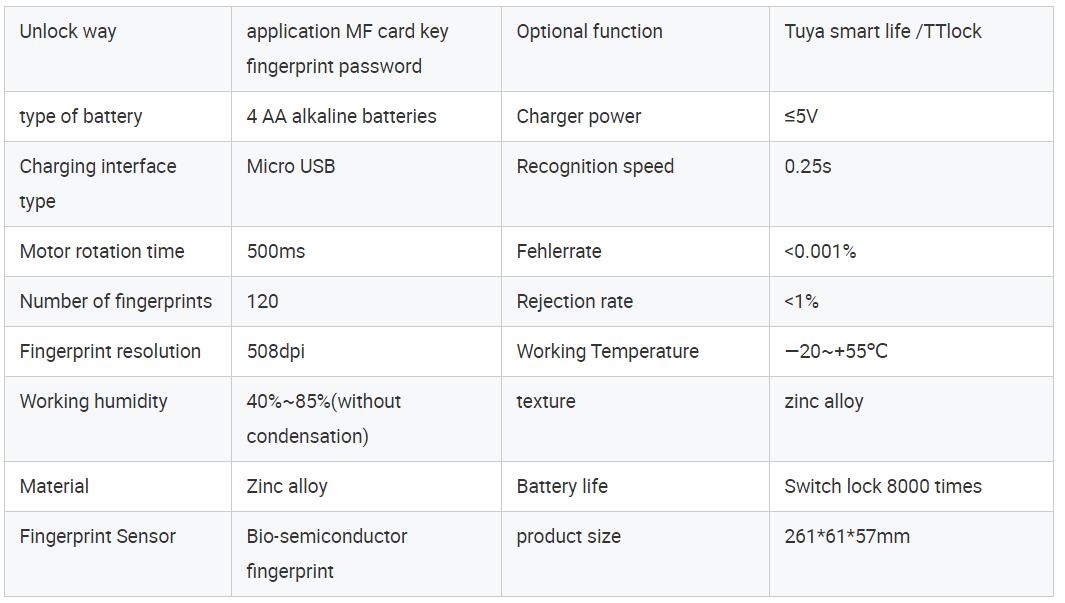Select the '500ms' value
The width and height of the screenshot is (1065, 603).
(276, 251)
